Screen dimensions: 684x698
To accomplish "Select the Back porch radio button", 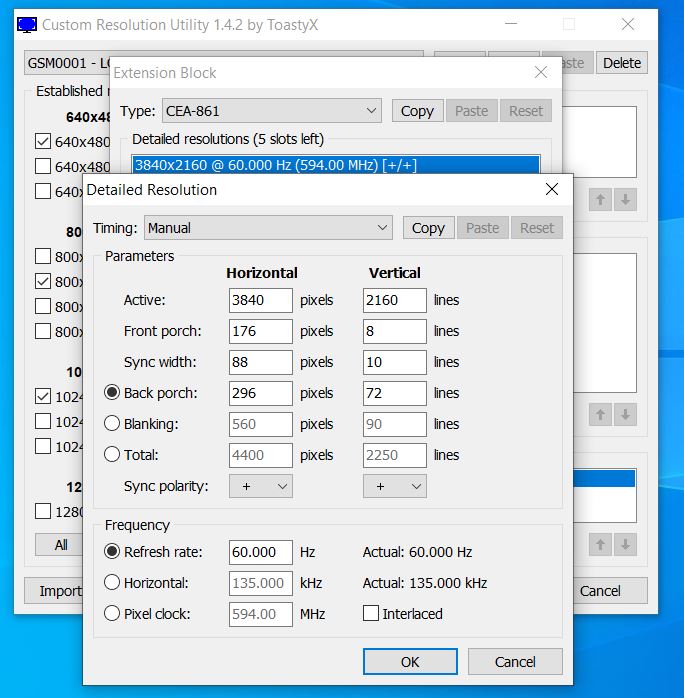I will point(112,393).
